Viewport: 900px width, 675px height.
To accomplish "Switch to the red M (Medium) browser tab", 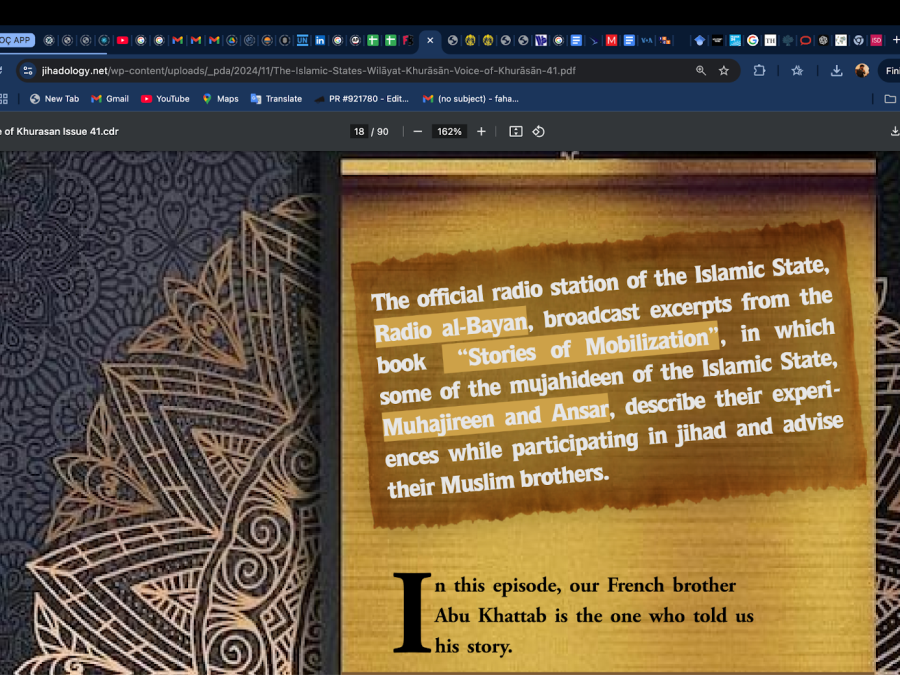I will point(611,40).
